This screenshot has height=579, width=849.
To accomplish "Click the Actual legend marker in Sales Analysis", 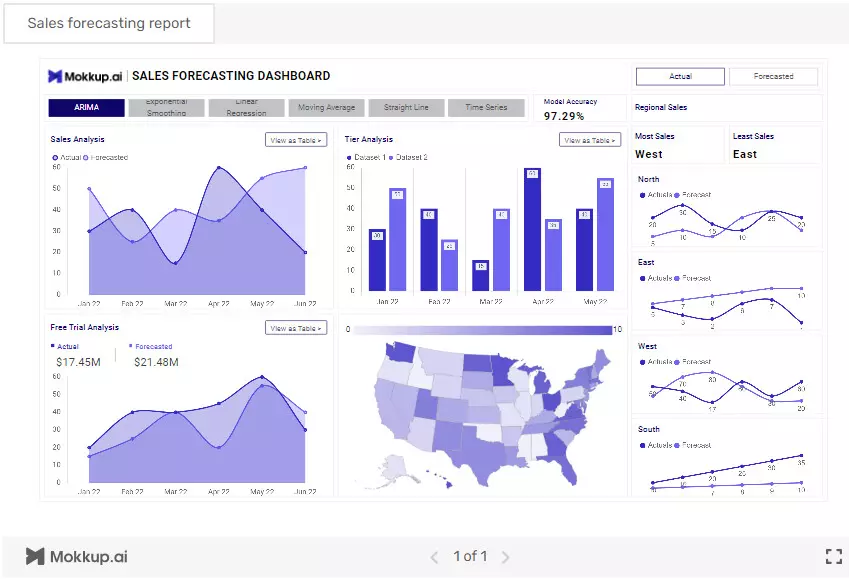I will 55,158.
